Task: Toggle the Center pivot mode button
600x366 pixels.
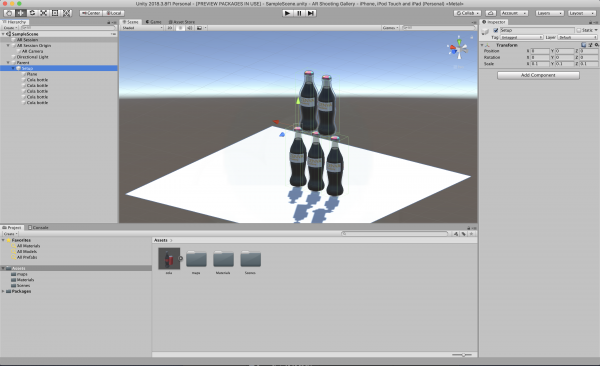Action: pyautogui.click(x=91, y=13)
